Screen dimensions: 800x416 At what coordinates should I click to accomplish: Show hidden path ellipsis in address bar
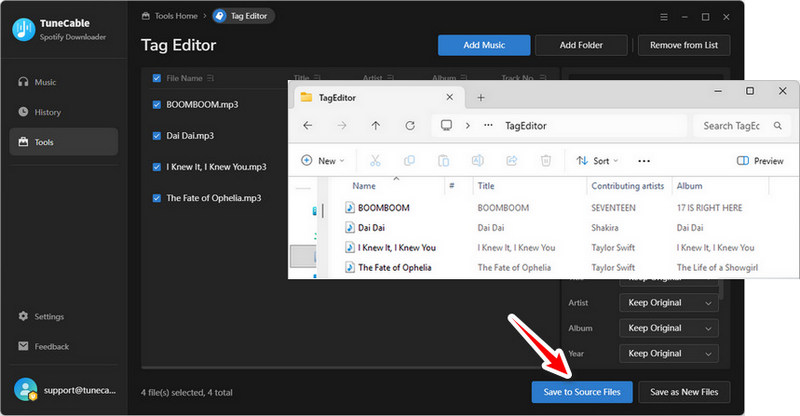click(x=488, y=126)
